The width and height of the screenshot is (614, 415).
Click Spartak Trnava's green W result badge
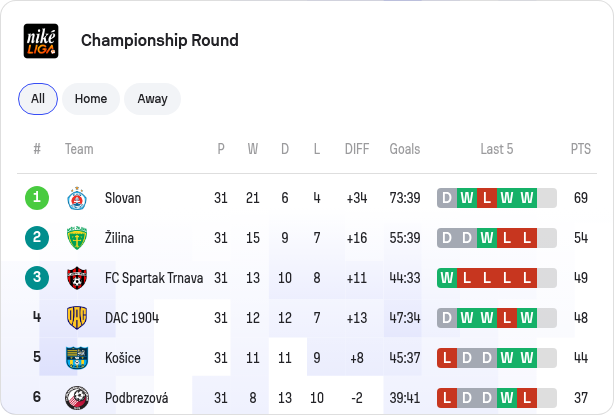pos(447,278)
